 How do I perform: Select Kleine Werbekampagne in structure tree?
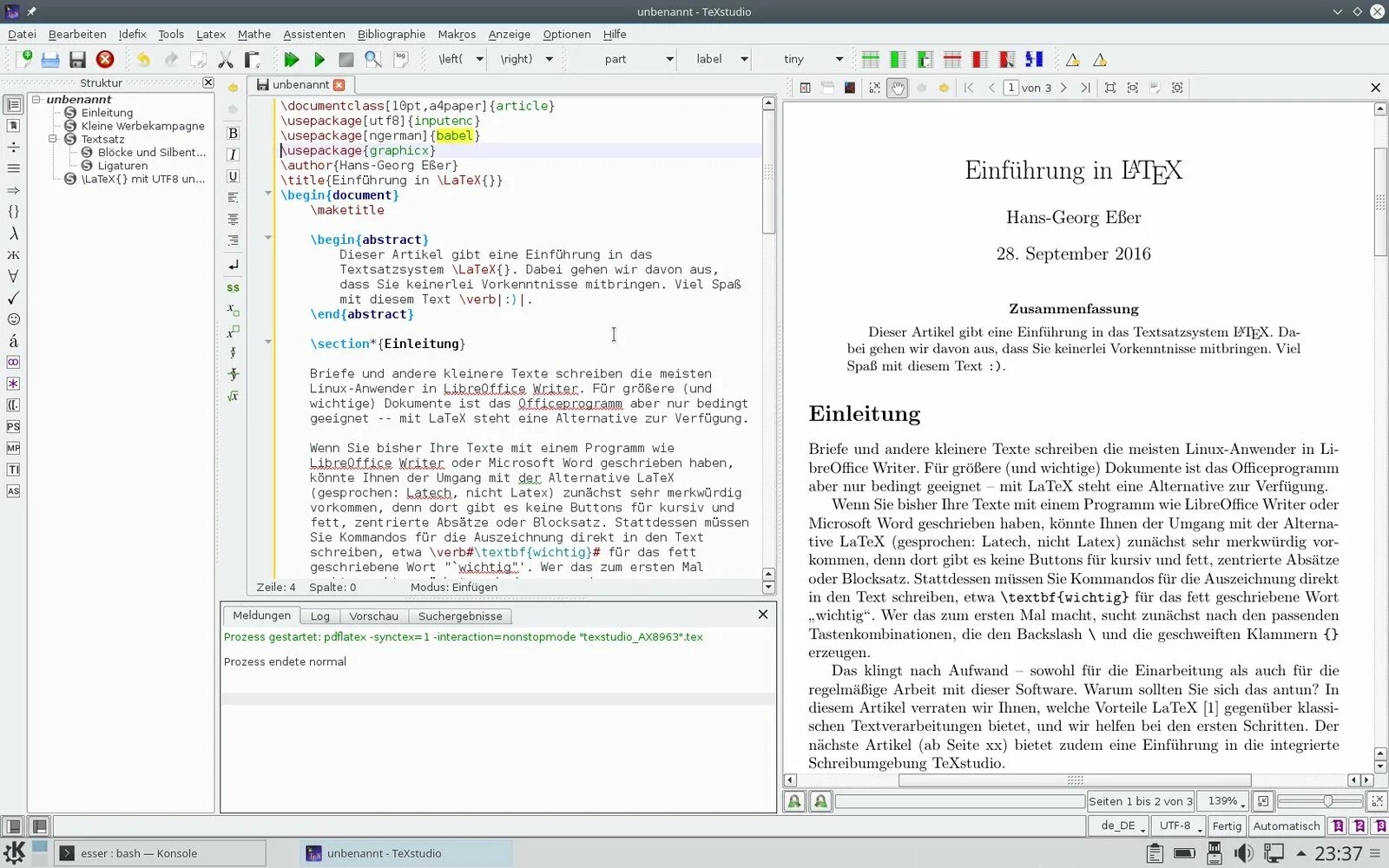[143, 126]
